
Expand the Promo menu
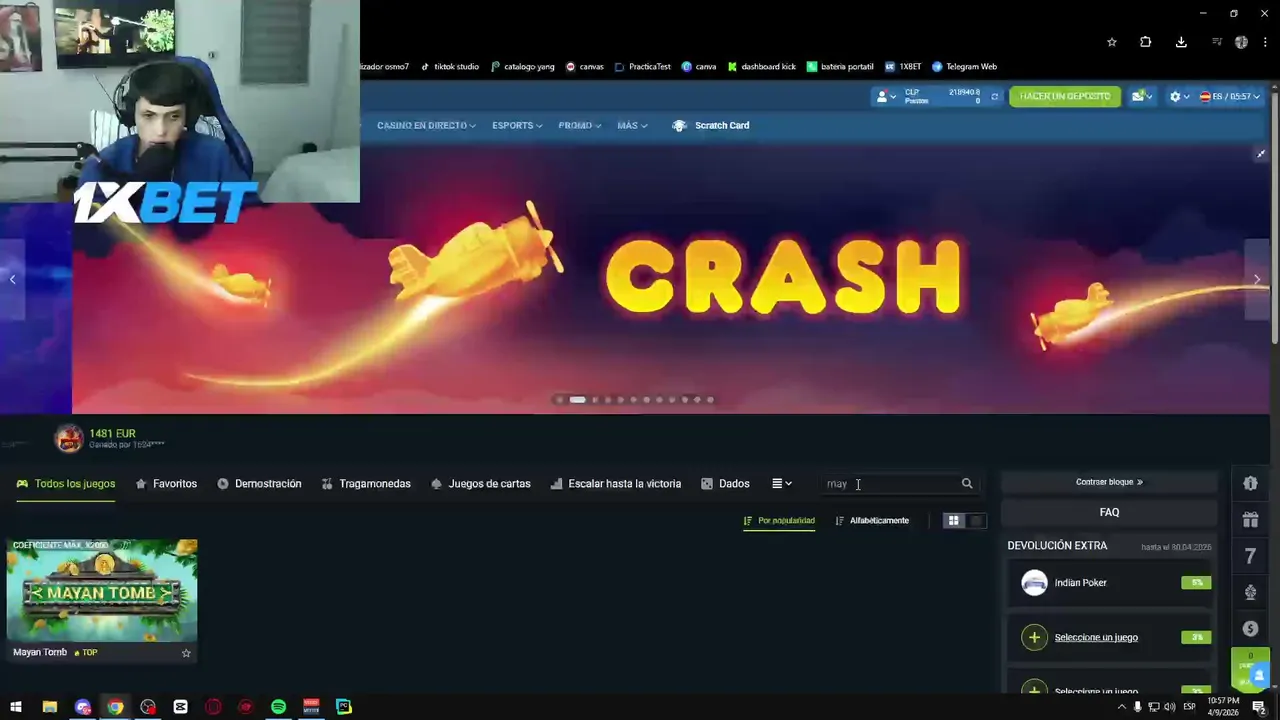coord(580,126)
